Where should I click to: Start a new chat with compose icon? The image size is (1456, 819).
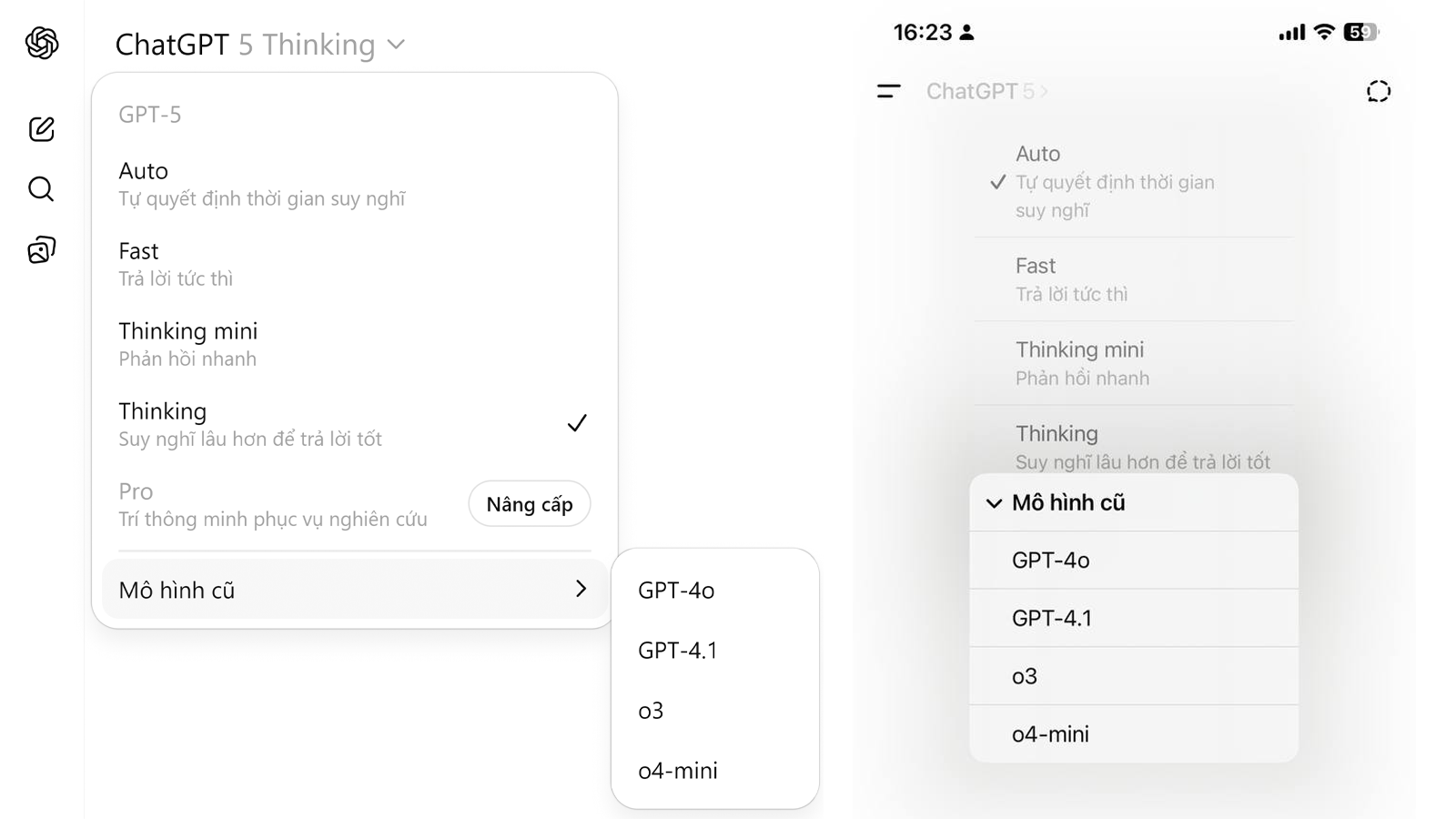(42, 128)
